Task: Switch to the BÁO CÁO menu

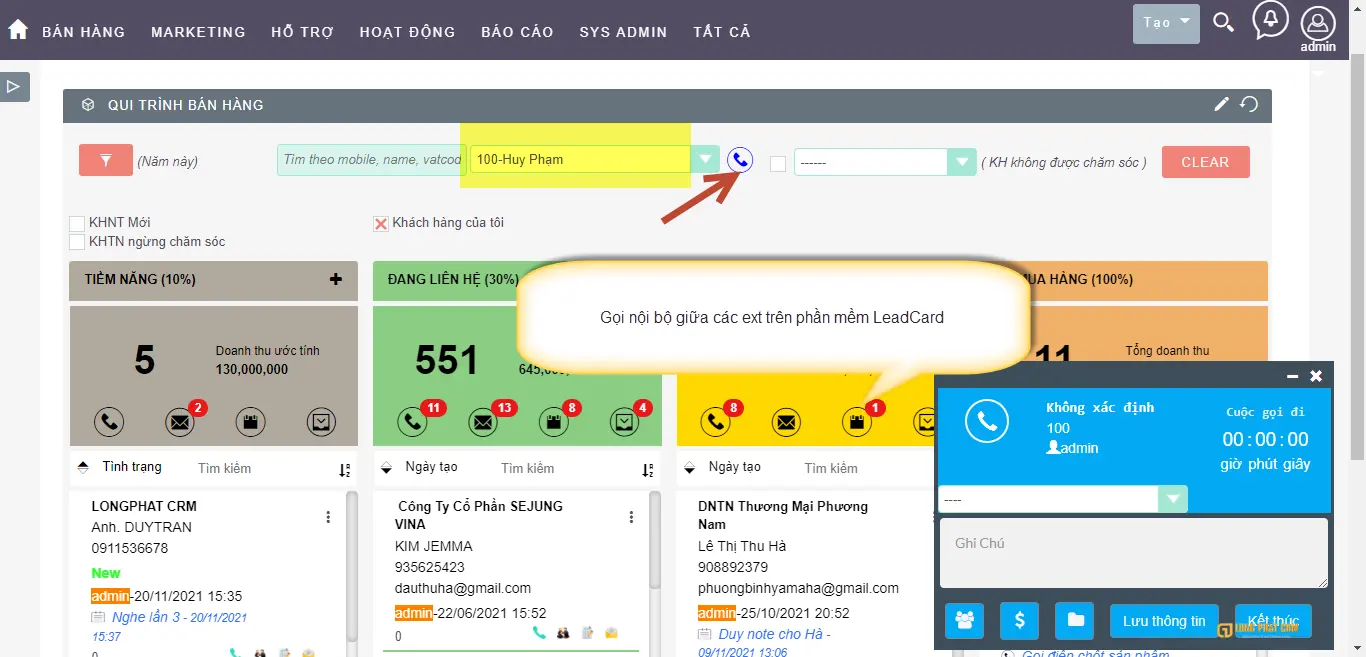Action: pos(517,31)
